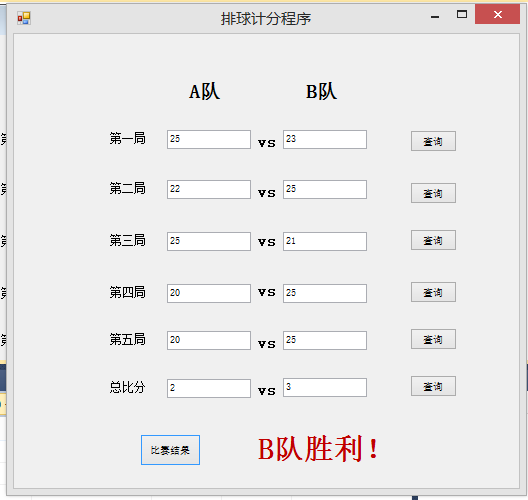Click the 第四局 label

128,292
